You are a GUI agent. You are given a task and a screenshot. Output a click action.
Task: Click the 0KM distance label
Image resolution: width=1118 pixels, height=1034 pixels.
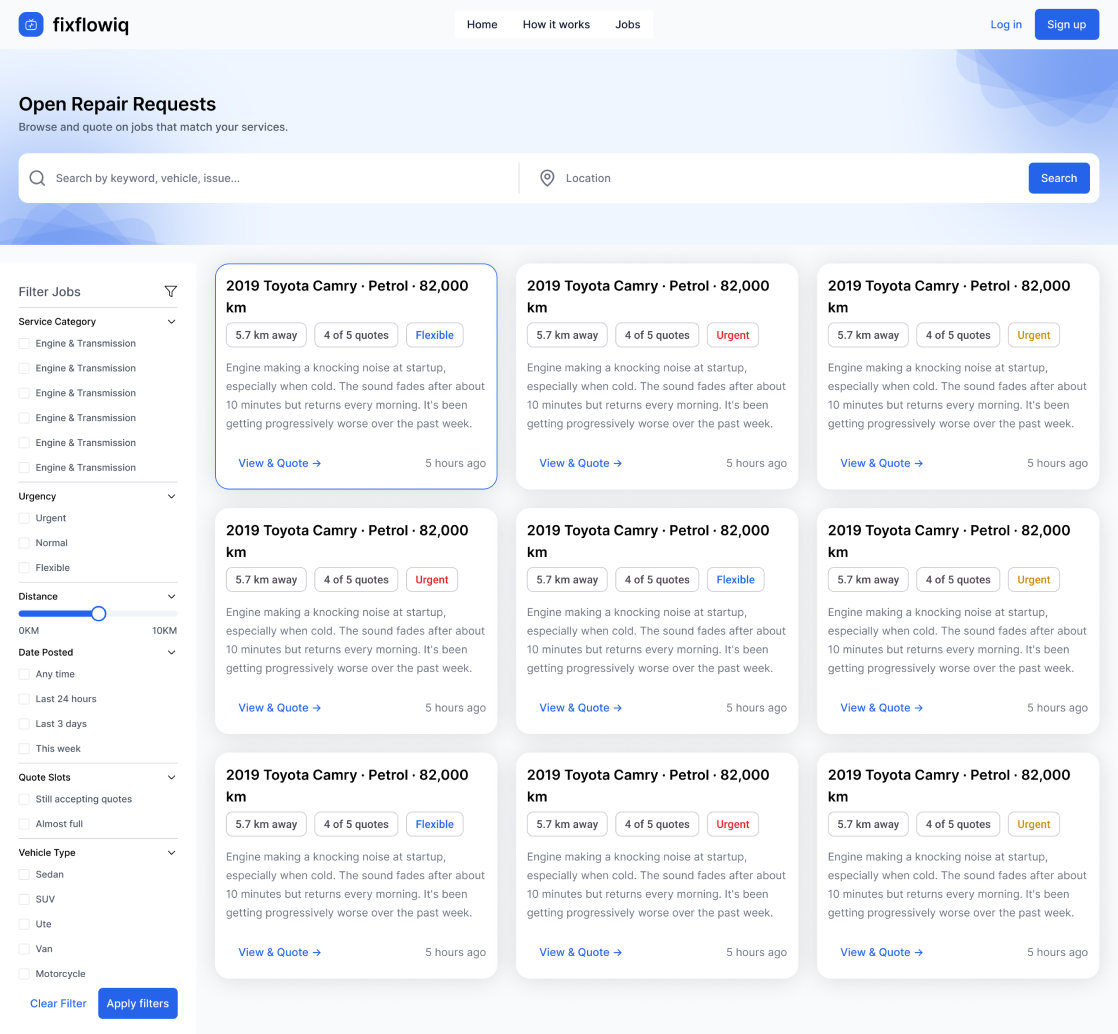(x=29, y=631)
